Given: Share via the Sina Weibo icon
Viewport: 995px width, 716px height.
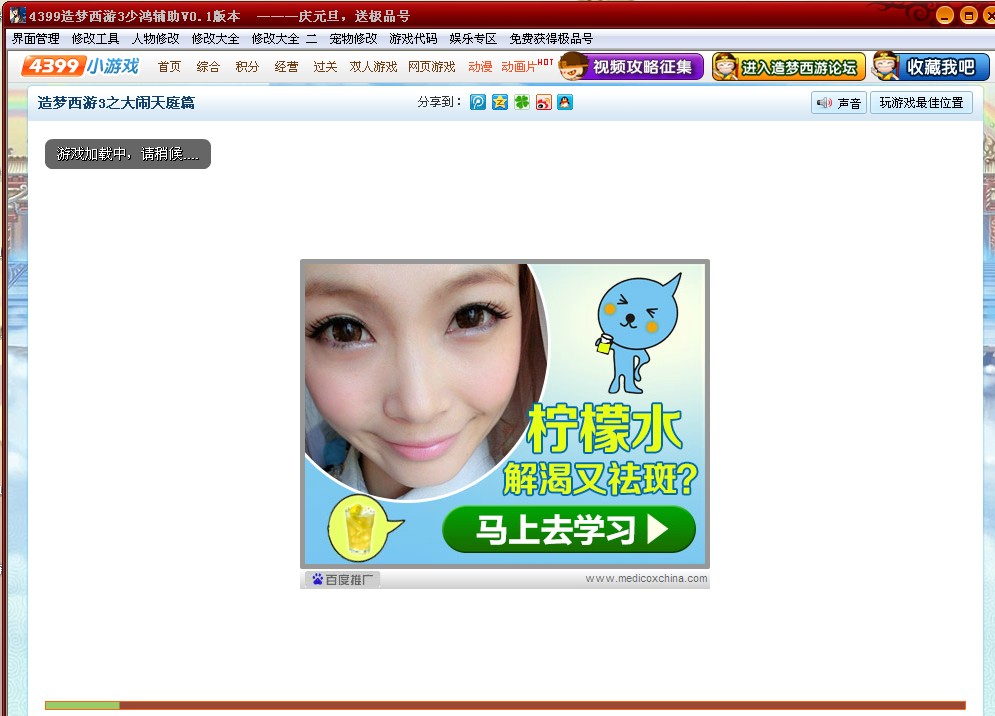Looking at the screenshot, I should [544, 102].
